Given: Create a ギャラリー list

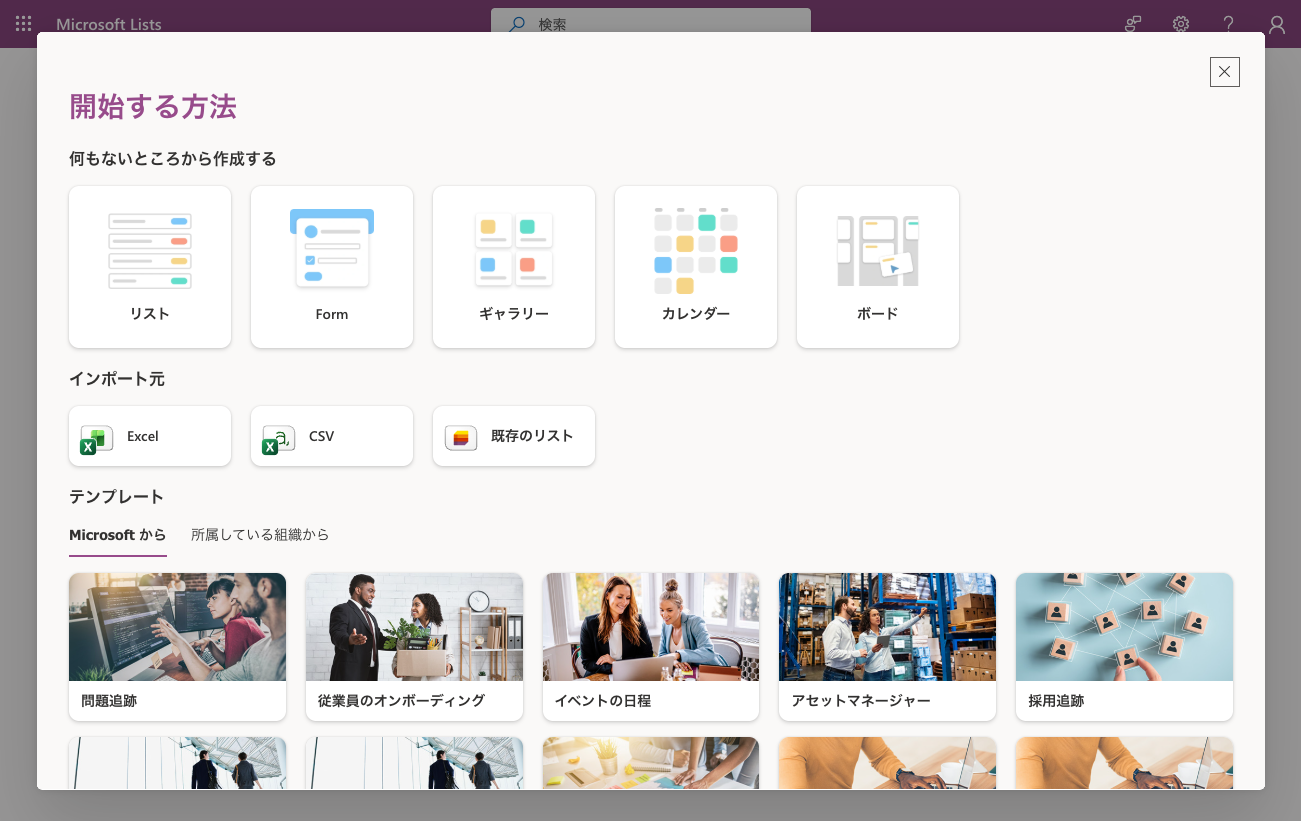Looking at the screenshot, I should (x=514, y=267).
